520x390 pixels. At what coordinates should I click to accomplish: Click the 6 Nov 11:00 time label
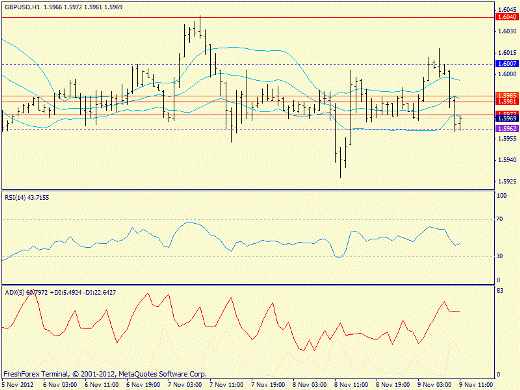[102, 385]
